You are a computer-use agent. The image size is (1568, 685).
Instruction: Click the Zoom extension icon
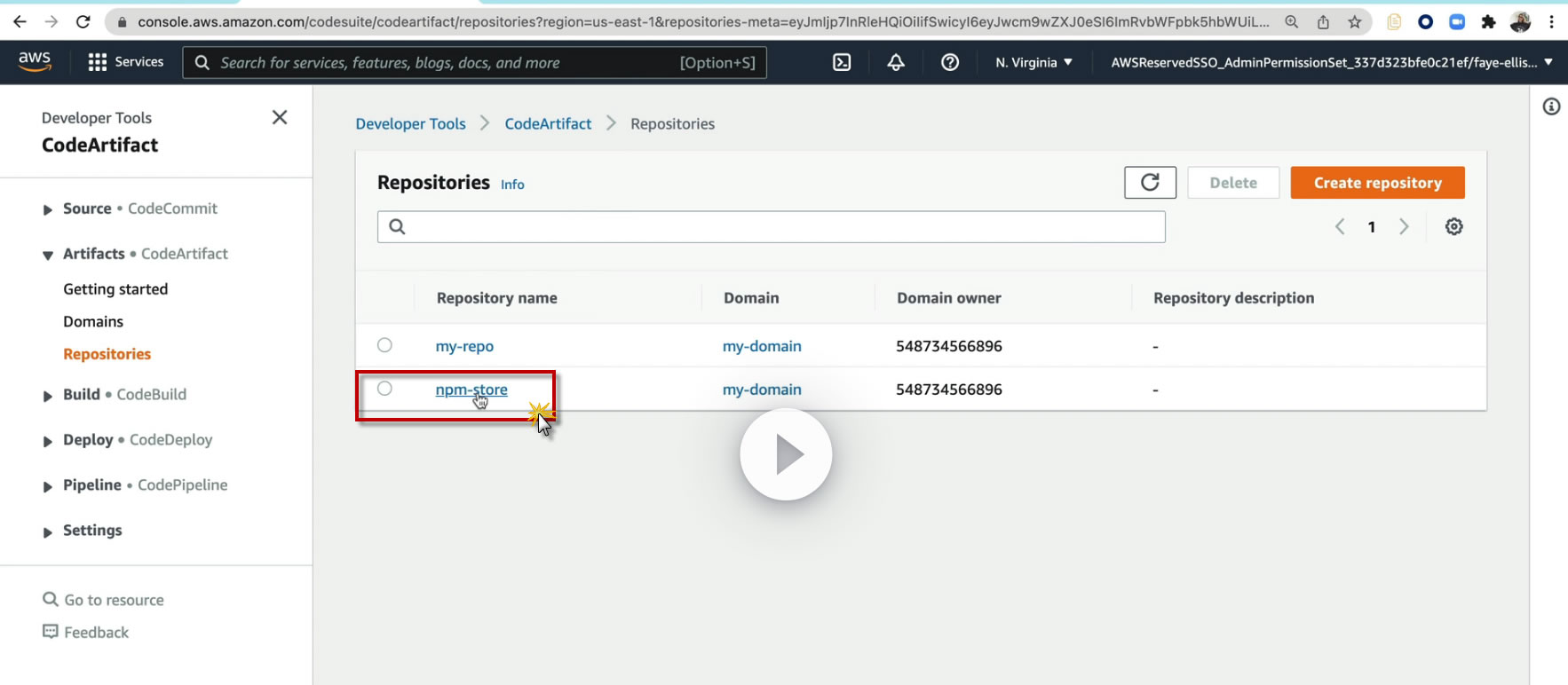[x=1457, y=22]
